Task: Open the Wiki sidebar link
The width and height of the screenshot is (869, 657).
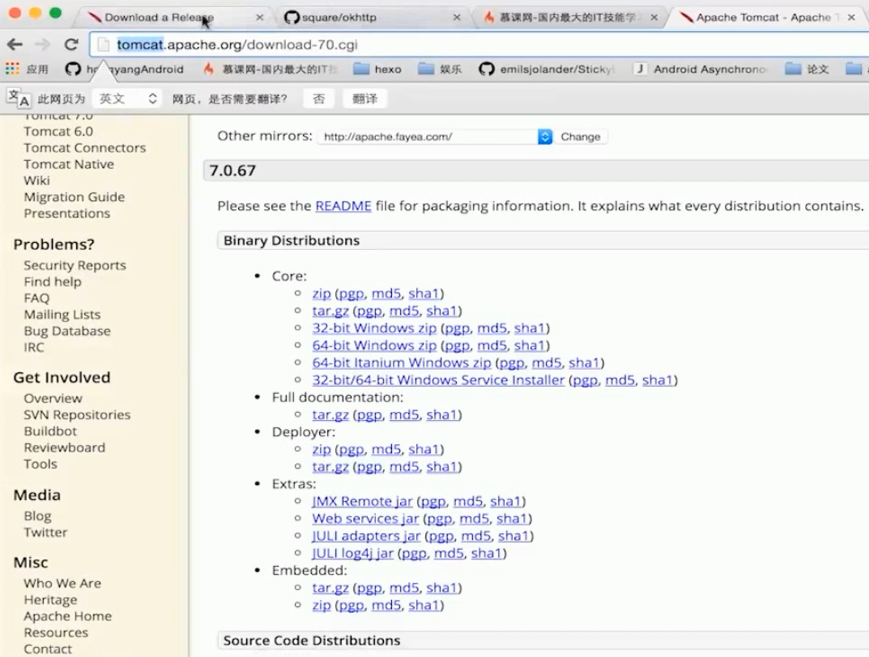Action: point(37,180)
